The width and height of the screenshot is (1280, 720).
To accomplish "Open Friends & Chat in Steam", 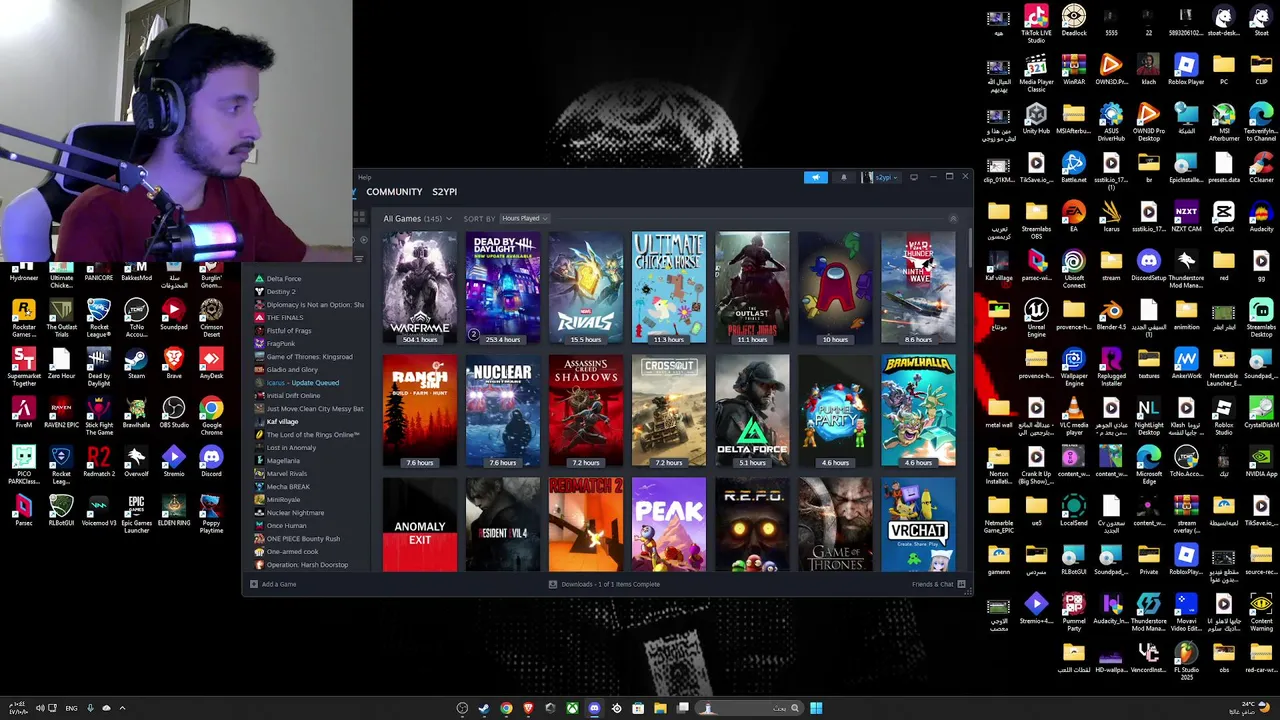I will 938,584.
